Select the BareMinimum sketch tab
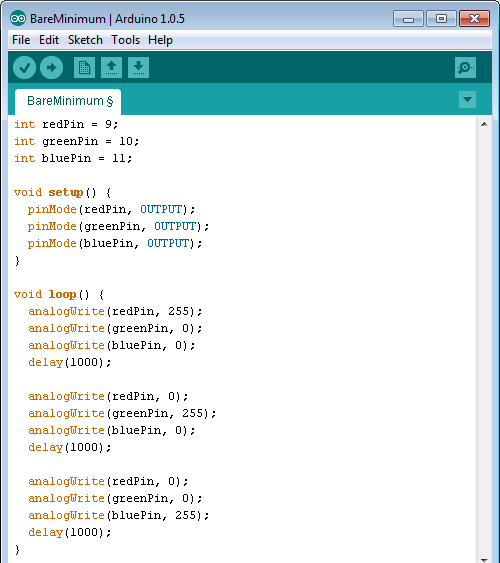 pos(68,102)
